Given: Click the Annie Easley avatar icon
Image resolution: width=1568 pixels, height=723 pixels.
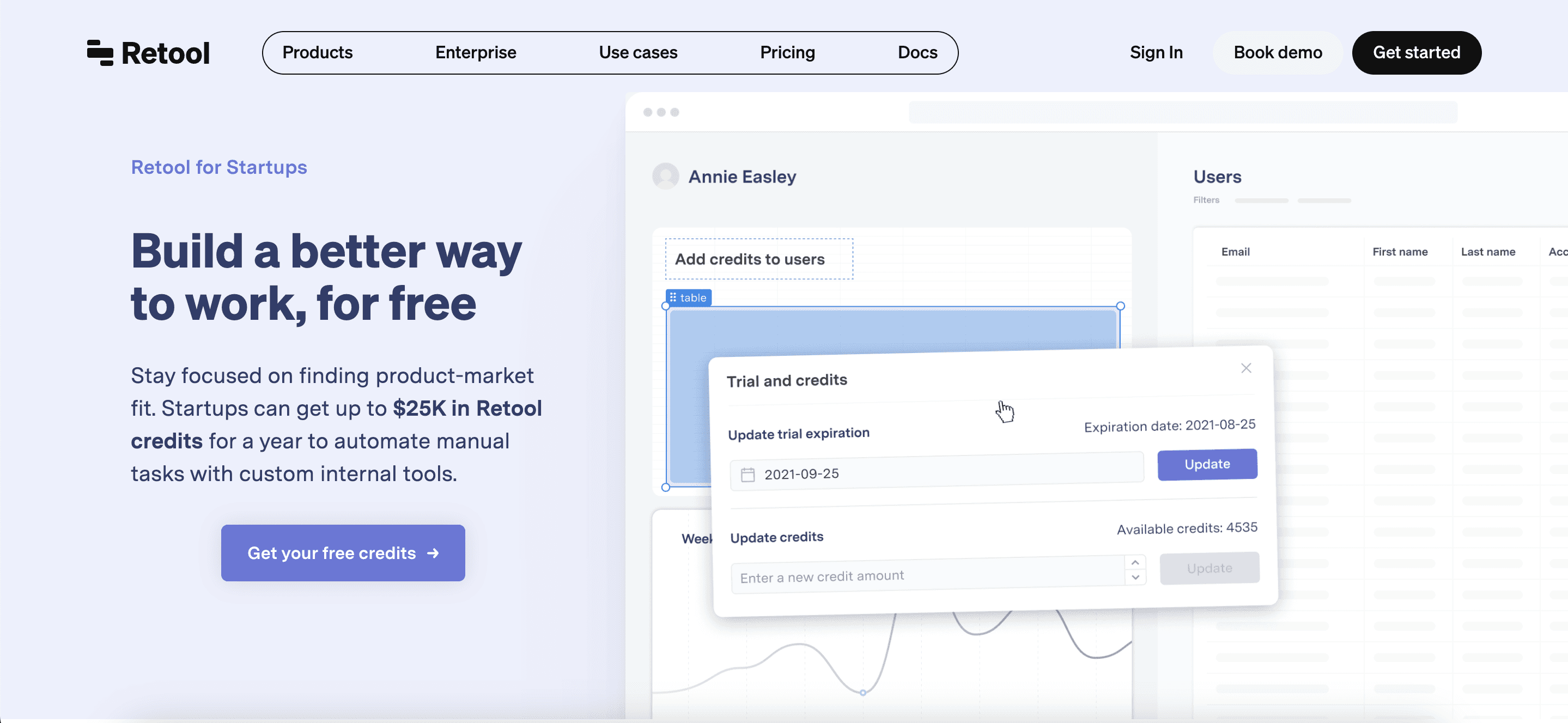Looking at the screenshot, I should [665, 177].
